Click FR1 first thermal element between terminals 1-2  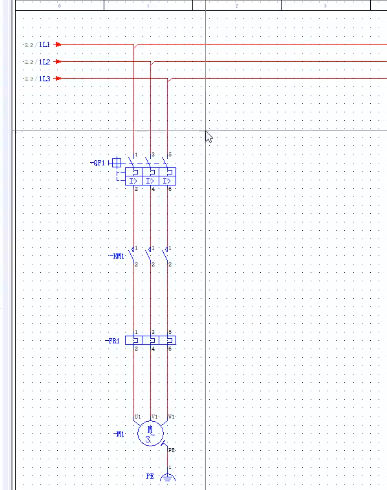coord(134,340)
